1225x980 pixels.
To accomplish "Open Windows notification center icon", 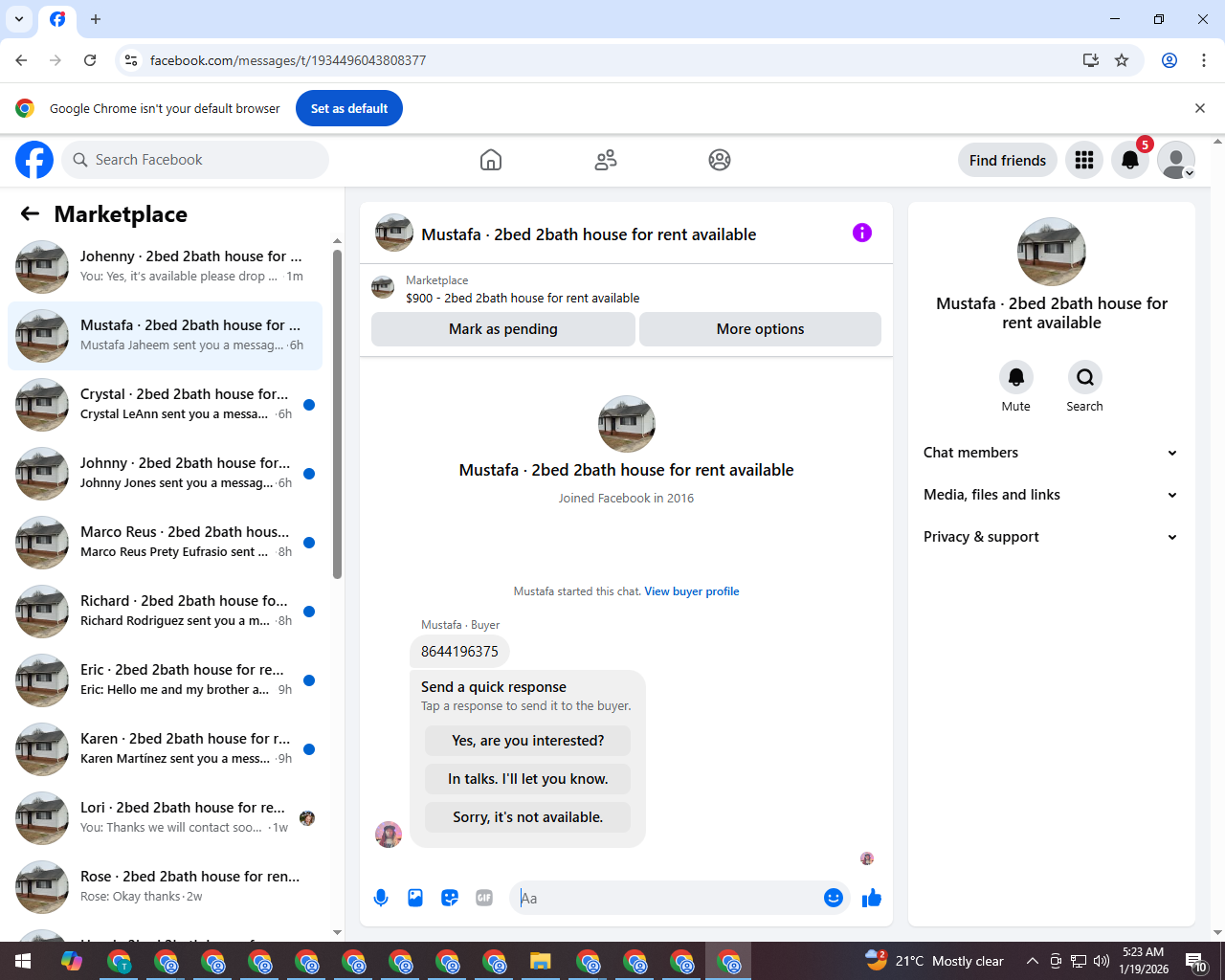I will (x=1196, y=961).
